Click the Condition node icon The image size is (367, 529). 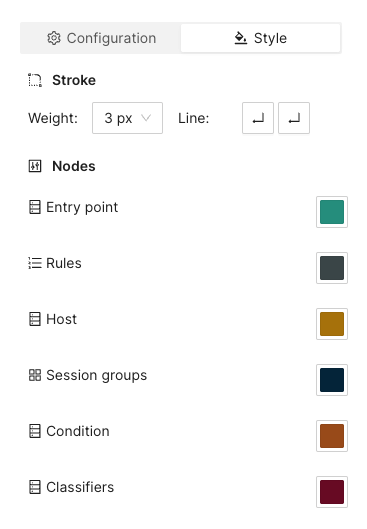pos(35,431)
